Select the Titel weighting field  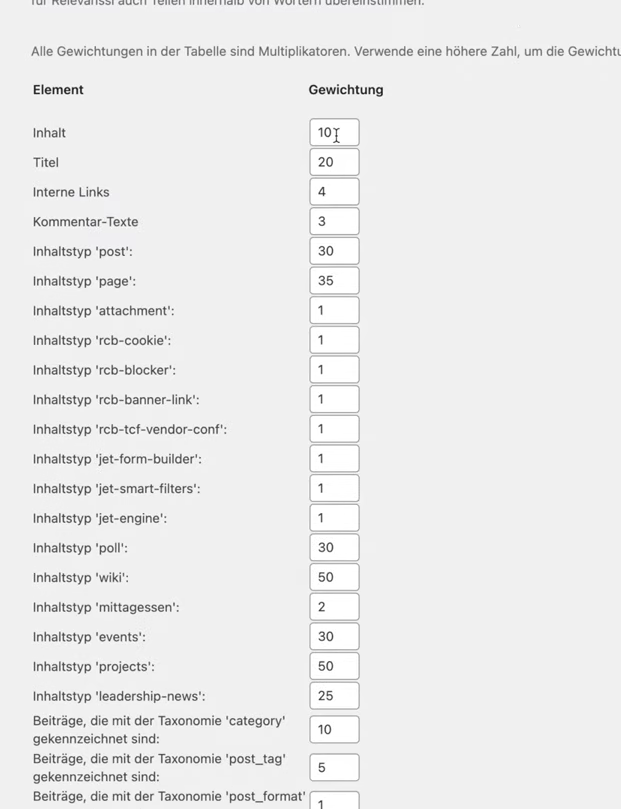coord(335,161)
